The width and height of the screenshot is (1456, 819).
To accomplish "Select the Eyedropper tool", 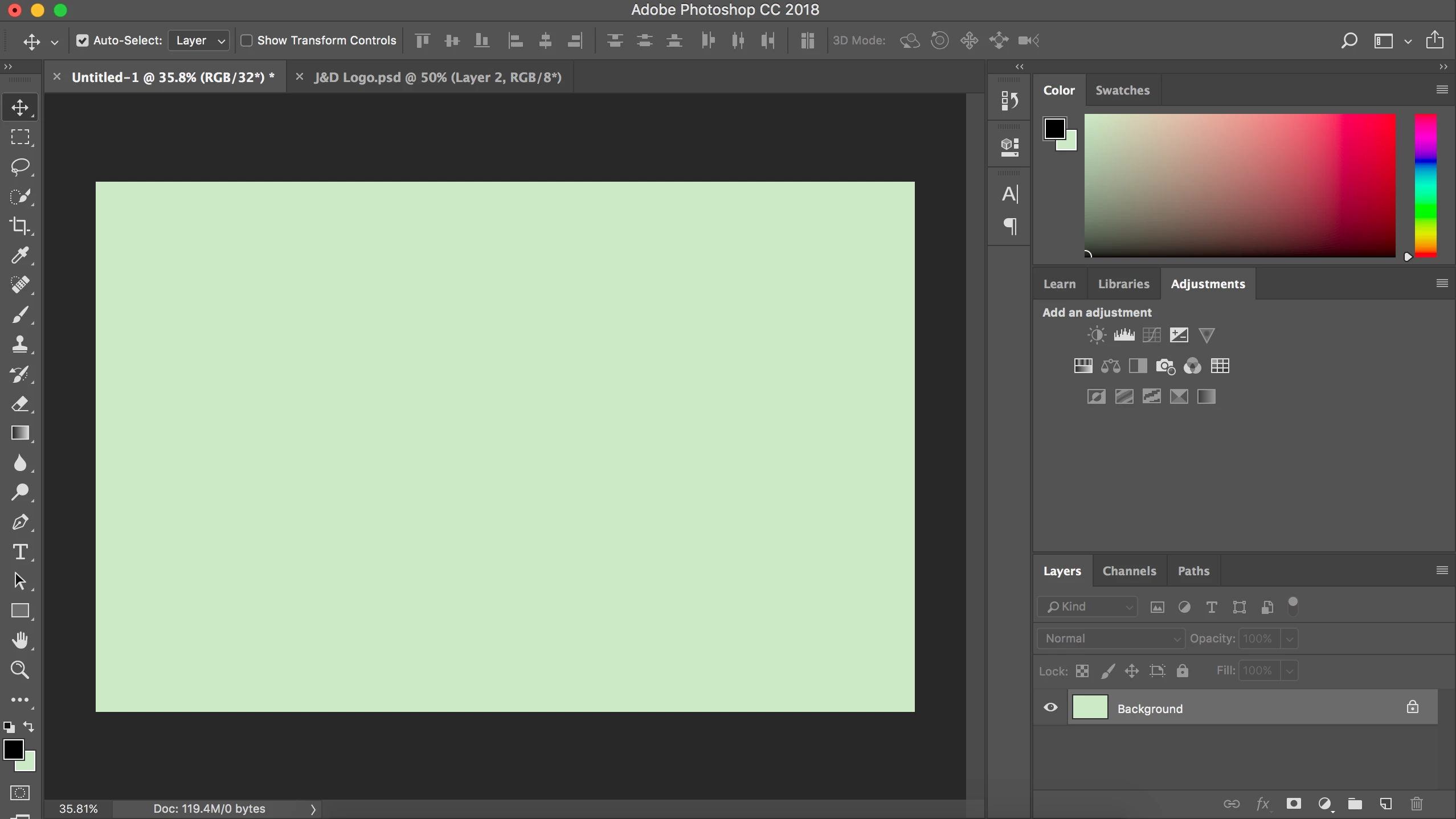I will pos(20,256).
